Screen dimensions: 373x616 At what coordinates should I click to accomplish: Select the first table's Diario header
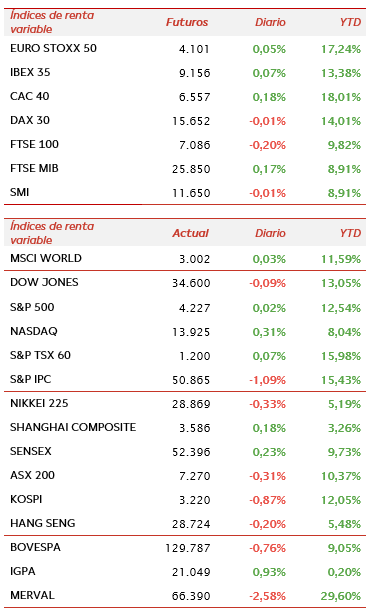coord(270,22)
